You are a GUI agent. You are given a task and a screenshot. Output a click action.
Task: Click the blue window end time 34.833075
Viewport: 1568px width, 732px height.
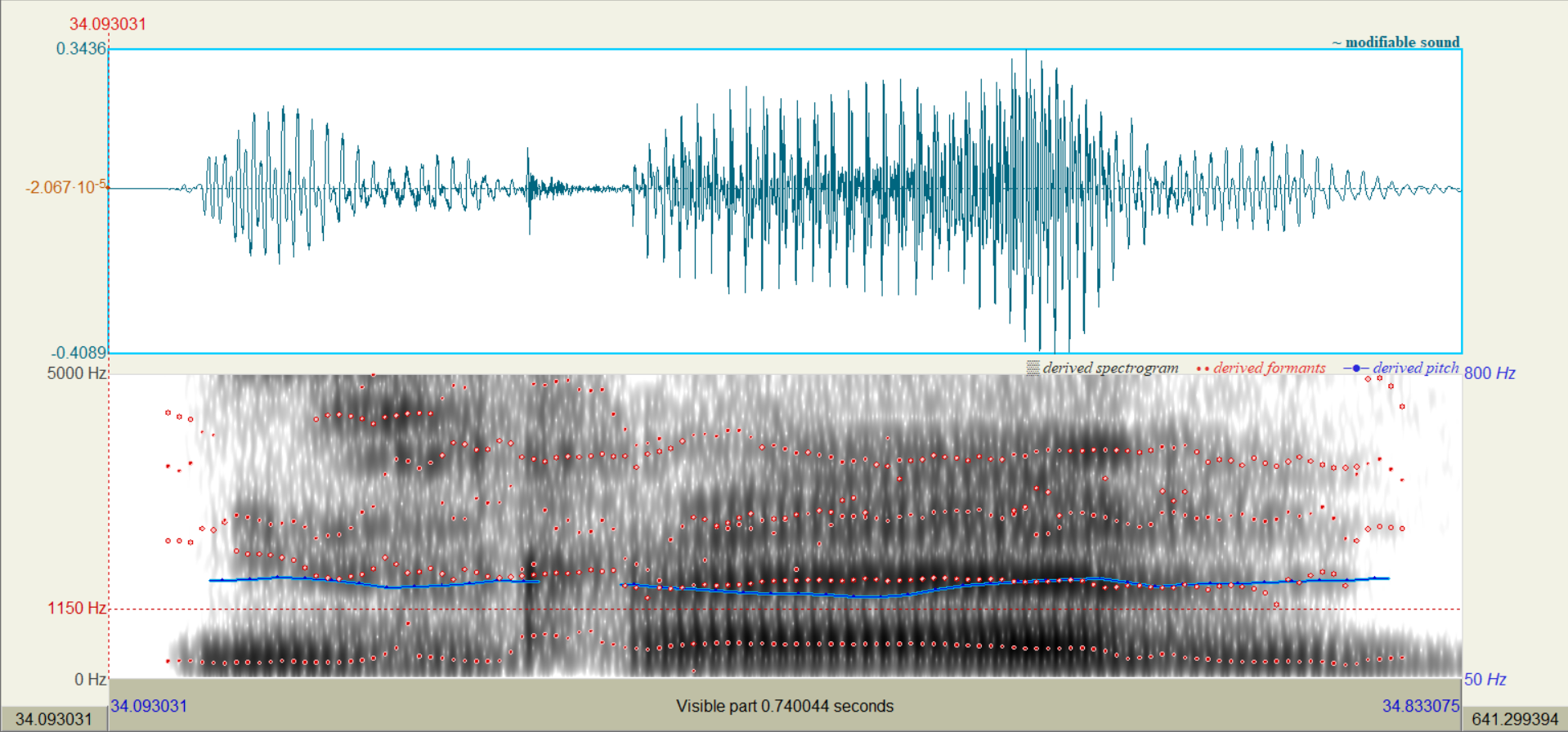tap(1420, 706)
